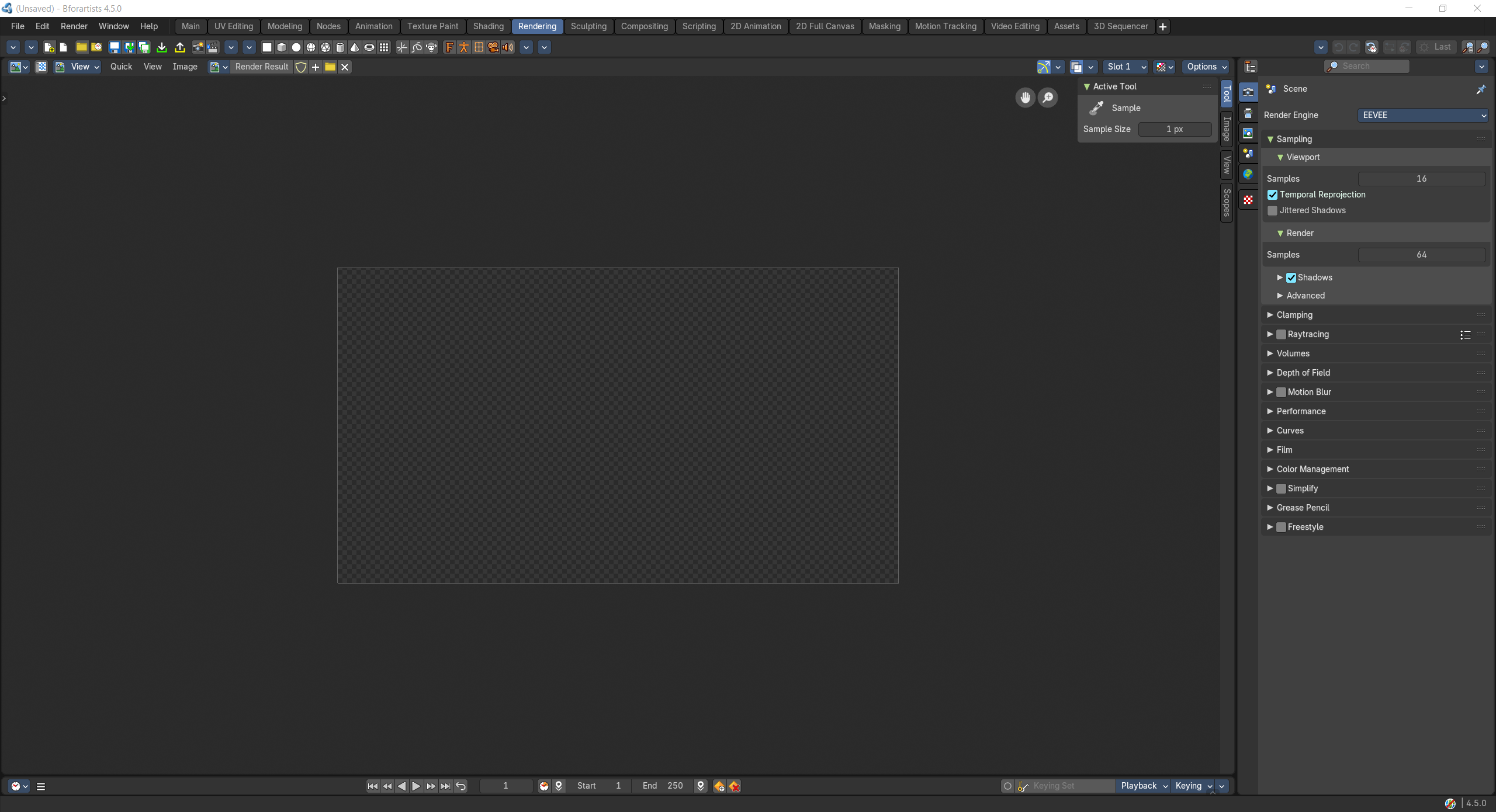Click the zoom magnifier gizmo
Image resolution: width=1496 pixels, height=812 pixels.
click(x=1048, y=98)
